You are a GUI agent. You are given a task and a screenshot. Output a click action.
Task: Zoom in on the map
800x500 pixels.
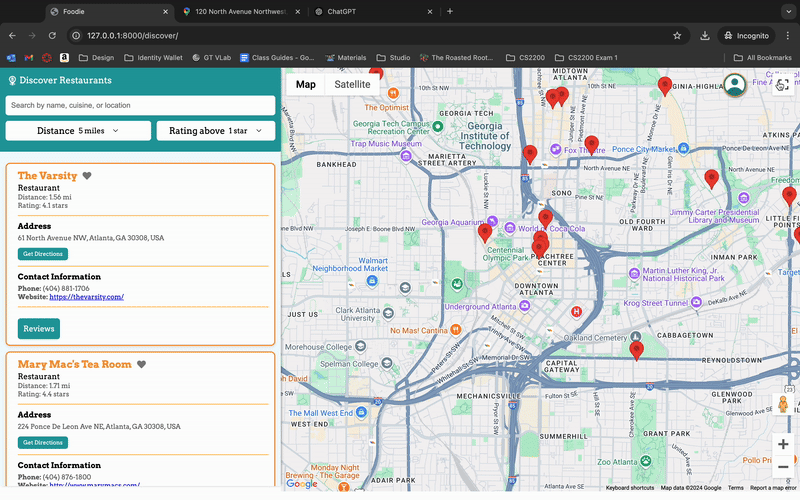(783, 444)
